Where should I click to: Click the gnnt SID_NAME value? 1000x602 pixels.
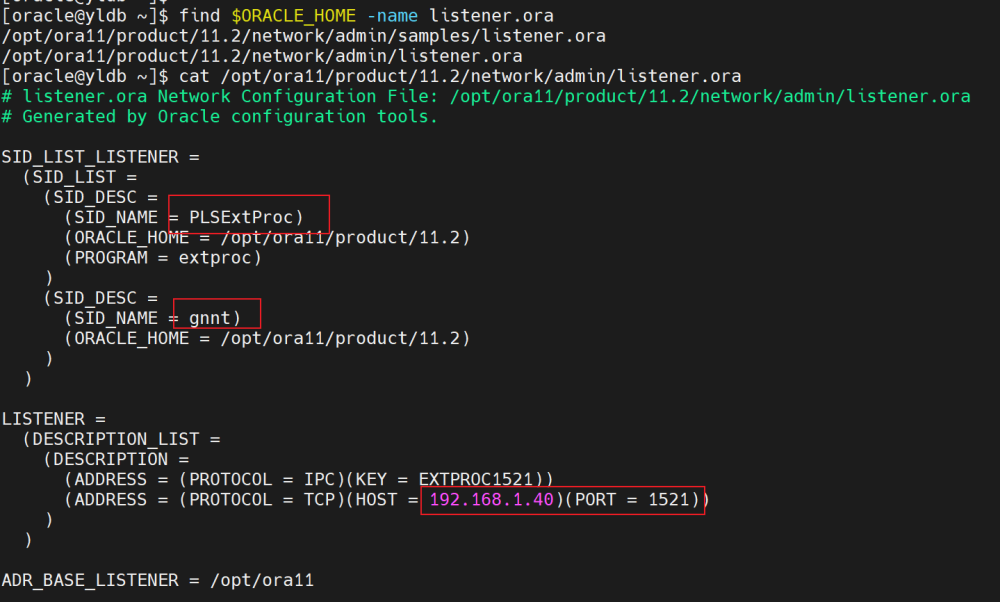click(209, 318)
